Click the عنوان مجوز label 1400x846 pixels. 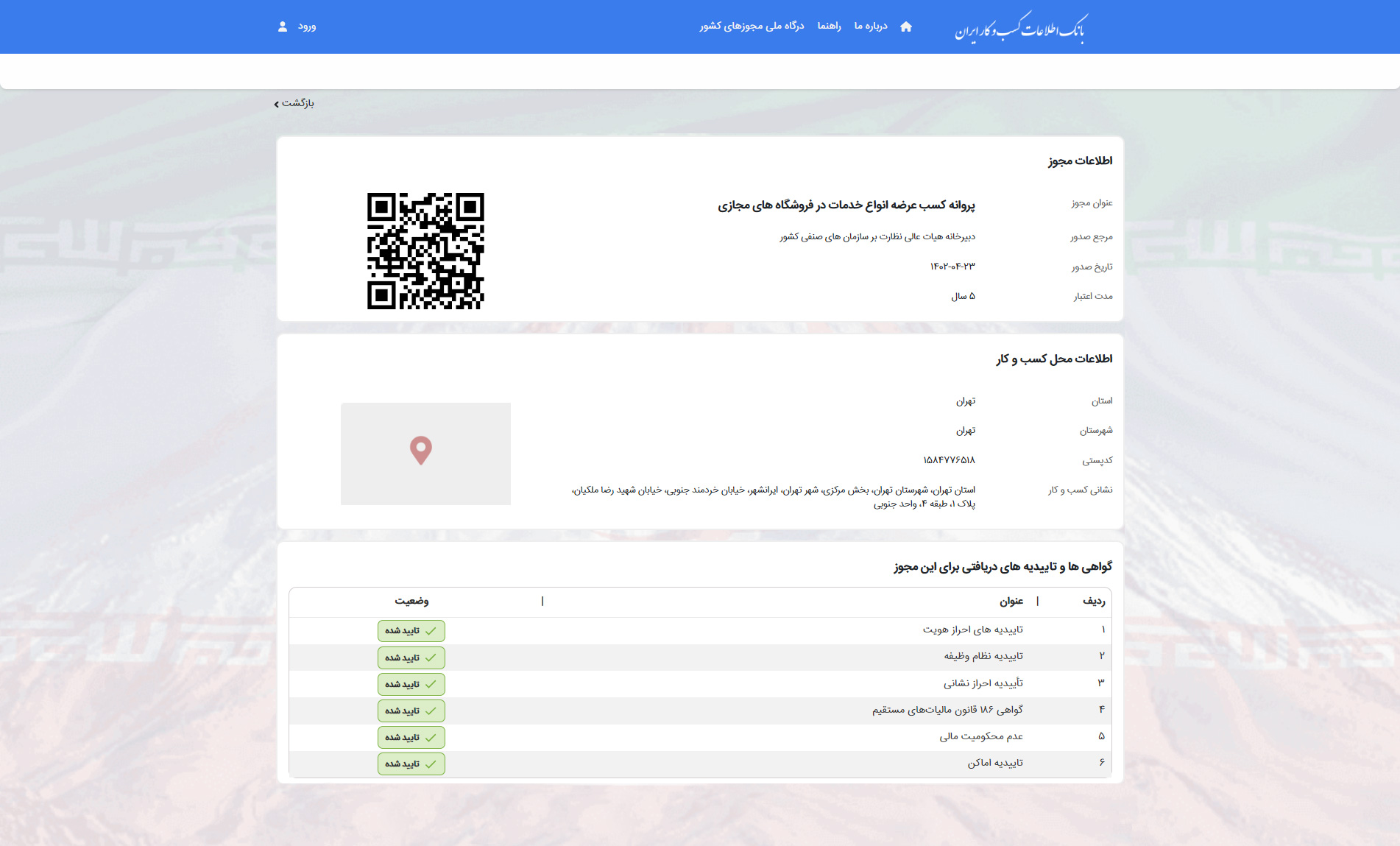(1092, 203)
